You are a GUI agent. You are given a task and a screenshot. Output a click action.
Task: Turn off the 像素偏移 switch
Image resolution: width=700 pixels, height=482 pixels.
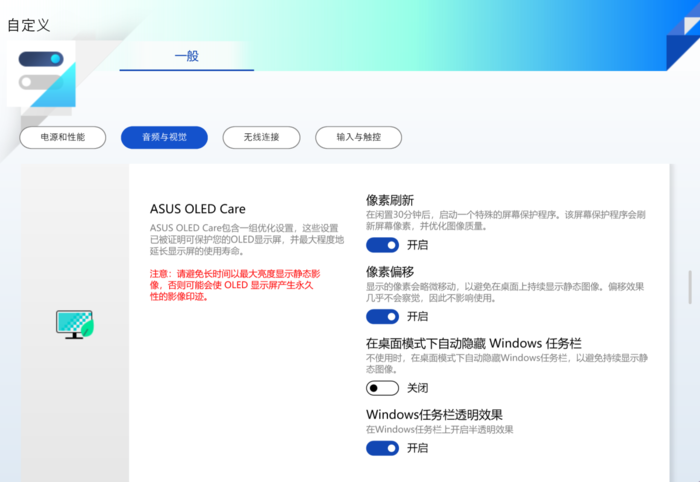[383, 316]
